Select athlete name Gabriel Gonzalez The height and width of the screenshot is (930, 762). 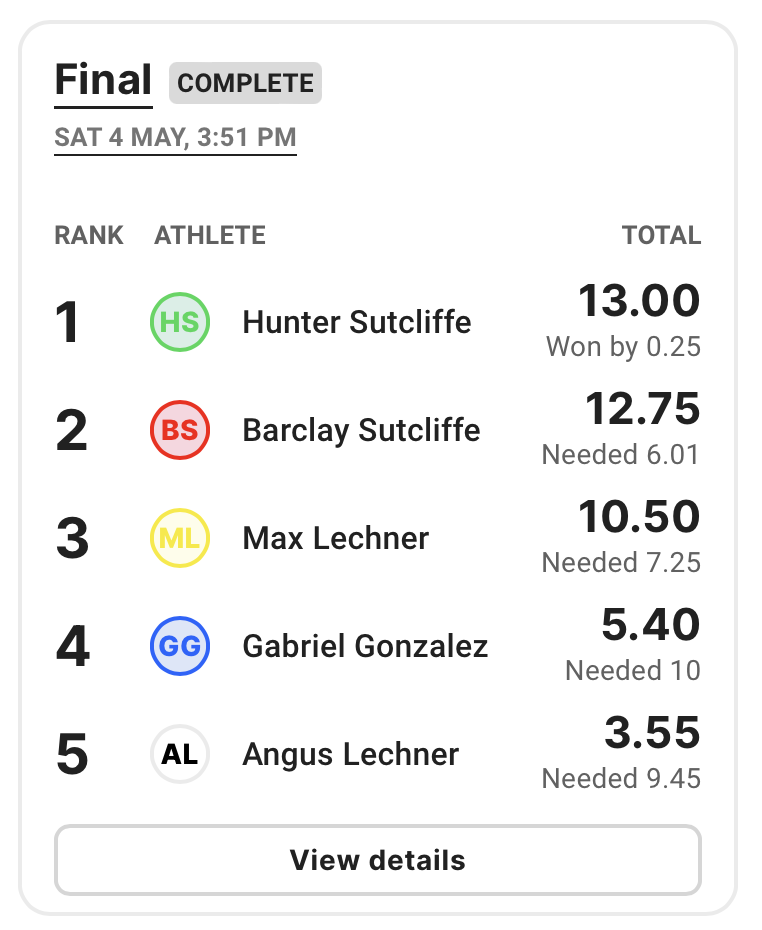365,646
